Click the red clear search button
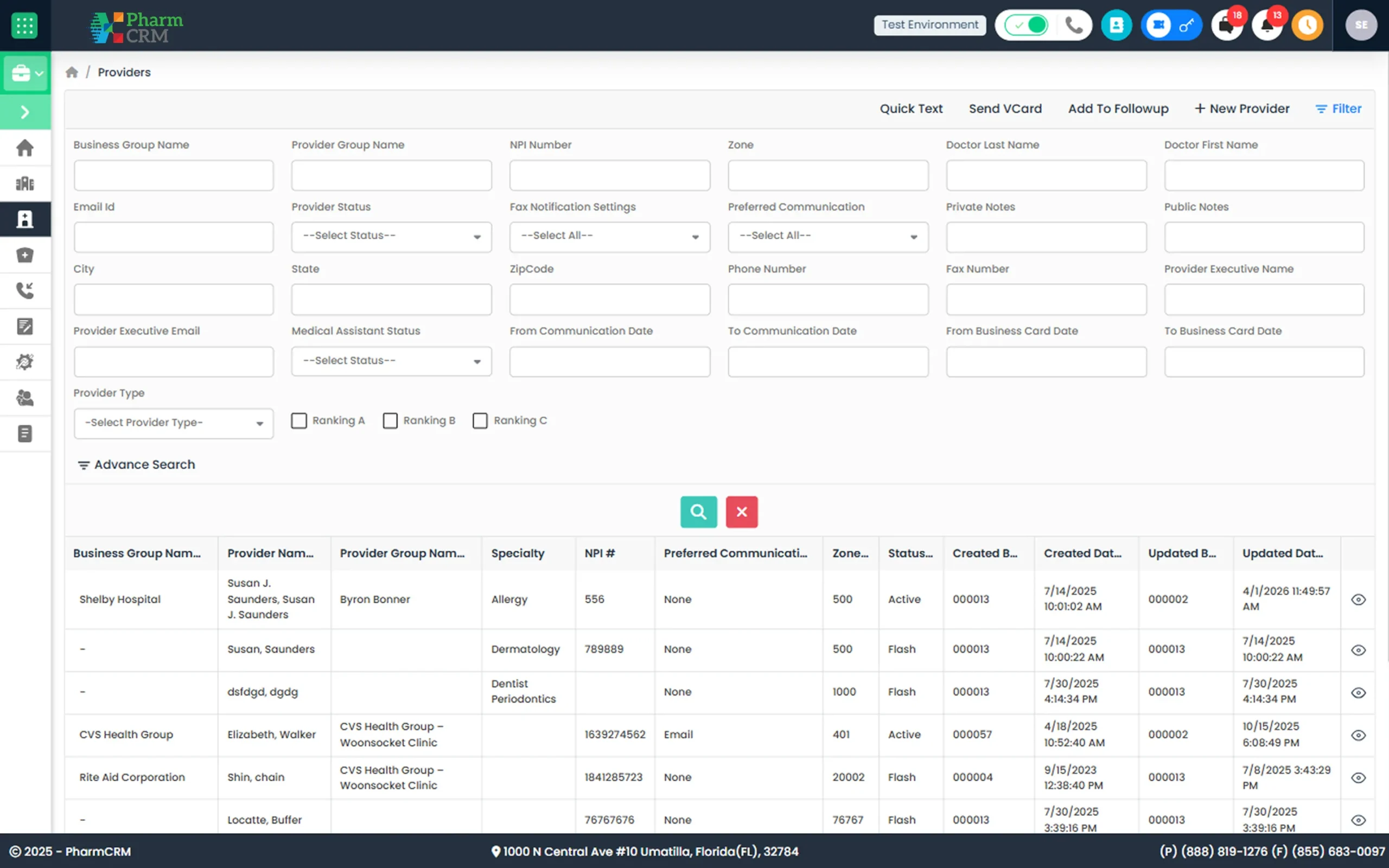Screen dimensions: 1389x868 coord(742,512)
